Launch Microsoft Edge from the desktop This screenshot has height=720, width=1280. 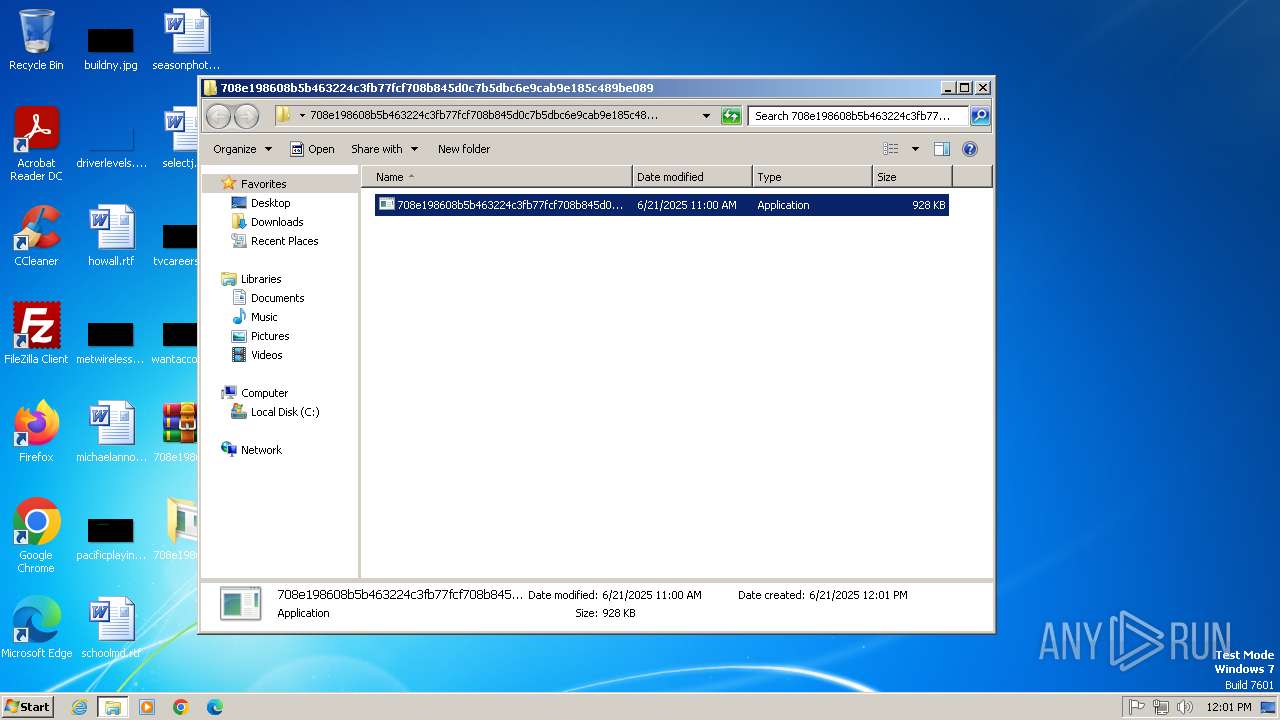(x=36, y=628)
